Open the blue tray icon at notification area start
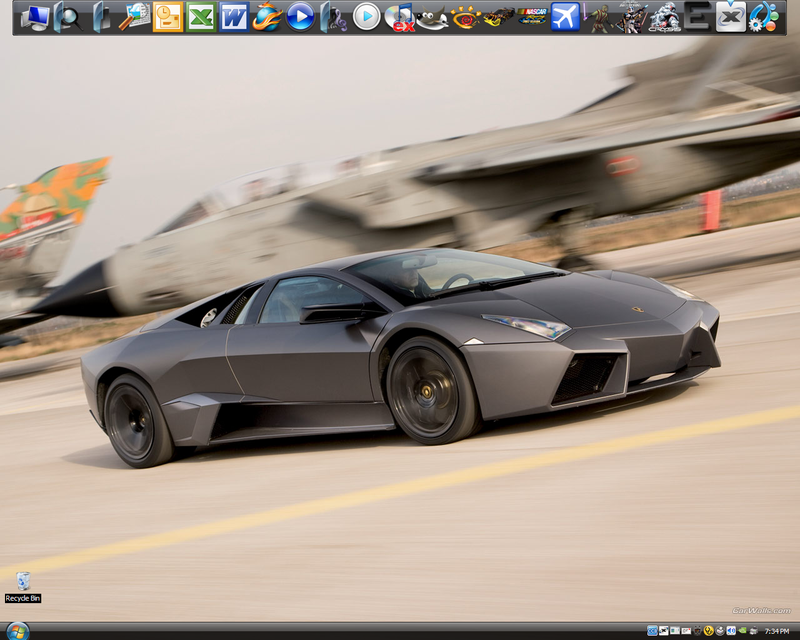The image size is (800, 640). click(x=652, y=631)
